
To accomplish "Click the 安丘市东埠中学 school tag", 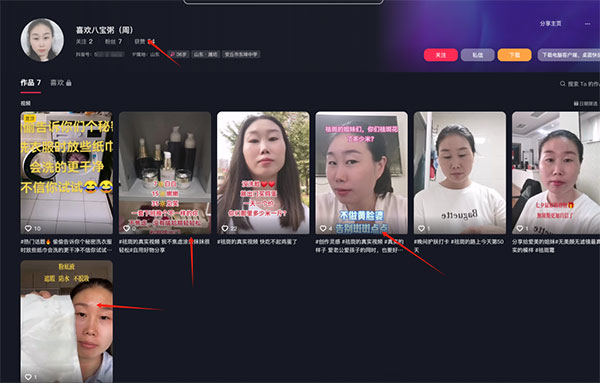I will 241,54.
